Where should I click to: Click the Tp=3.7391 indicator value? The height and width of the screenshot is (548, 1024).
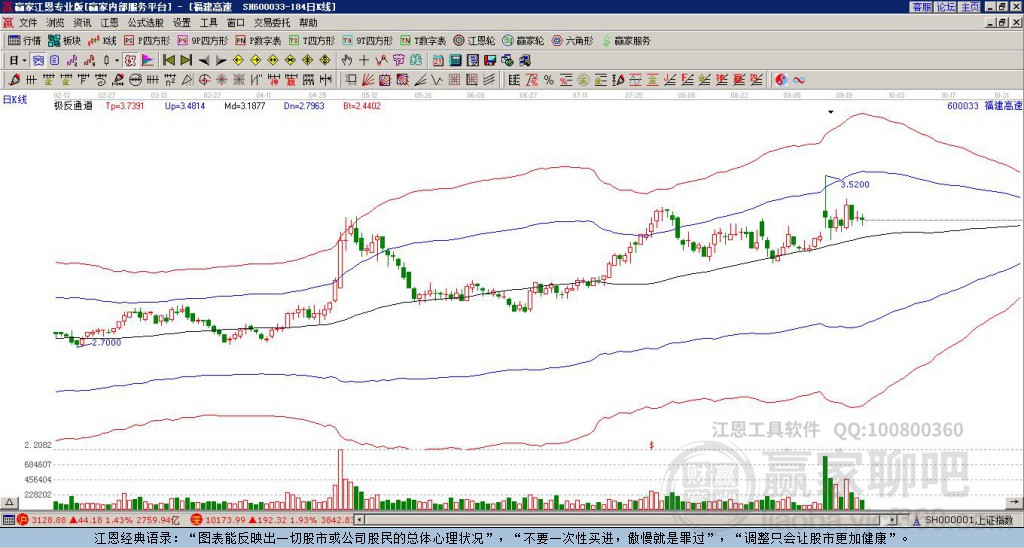click(x=125, y=105)
